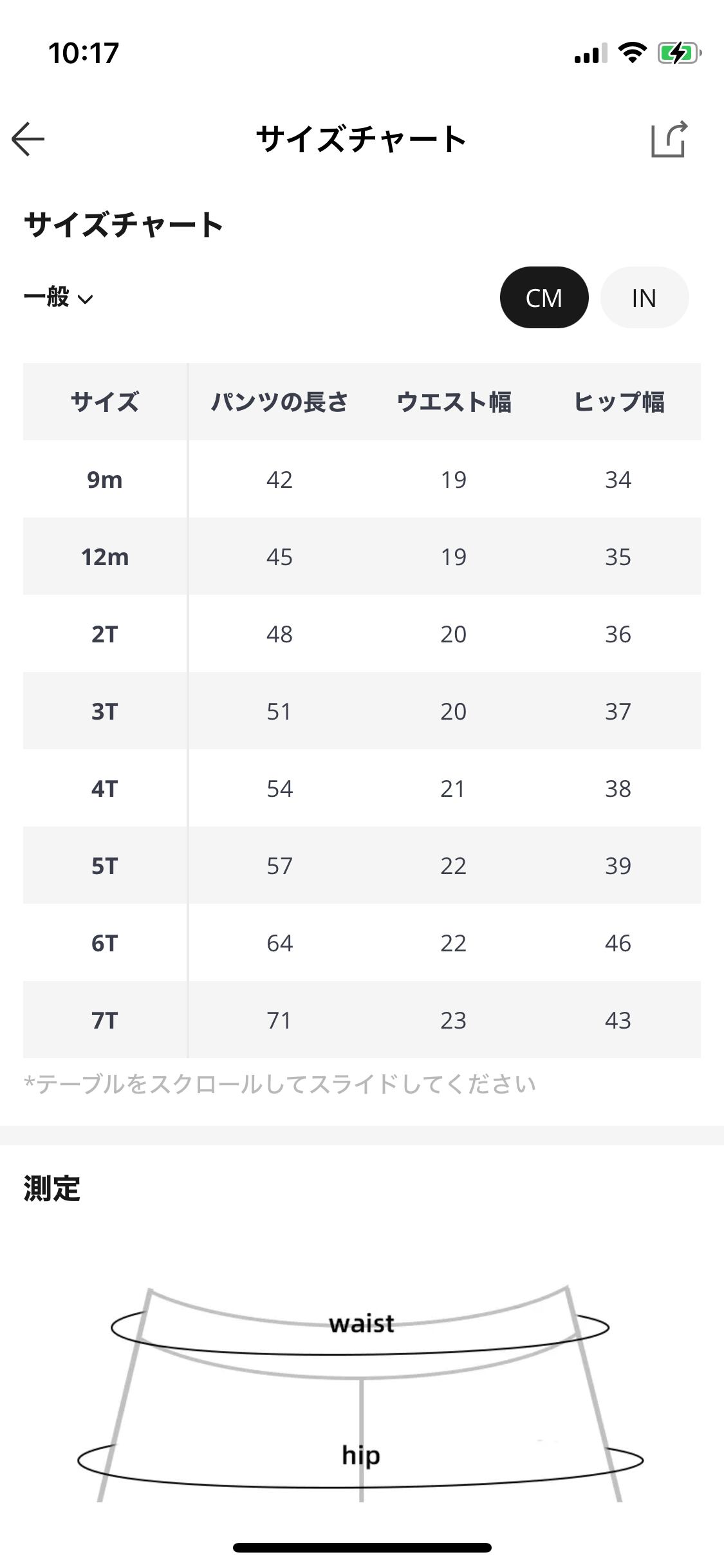Tap the chevron next to 一般
This screenshot has height=1568, width=724.
click(85, 299)
